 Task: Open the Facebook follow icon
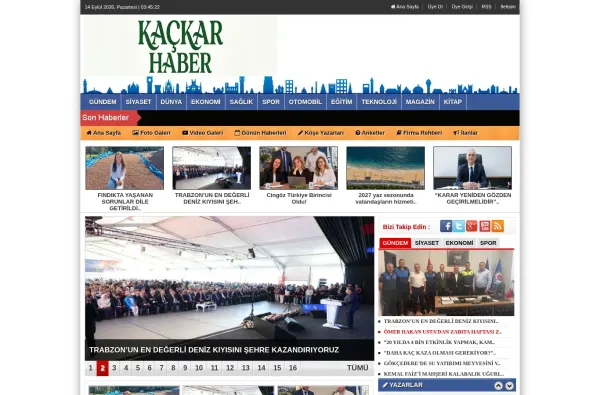coord(446,226)
